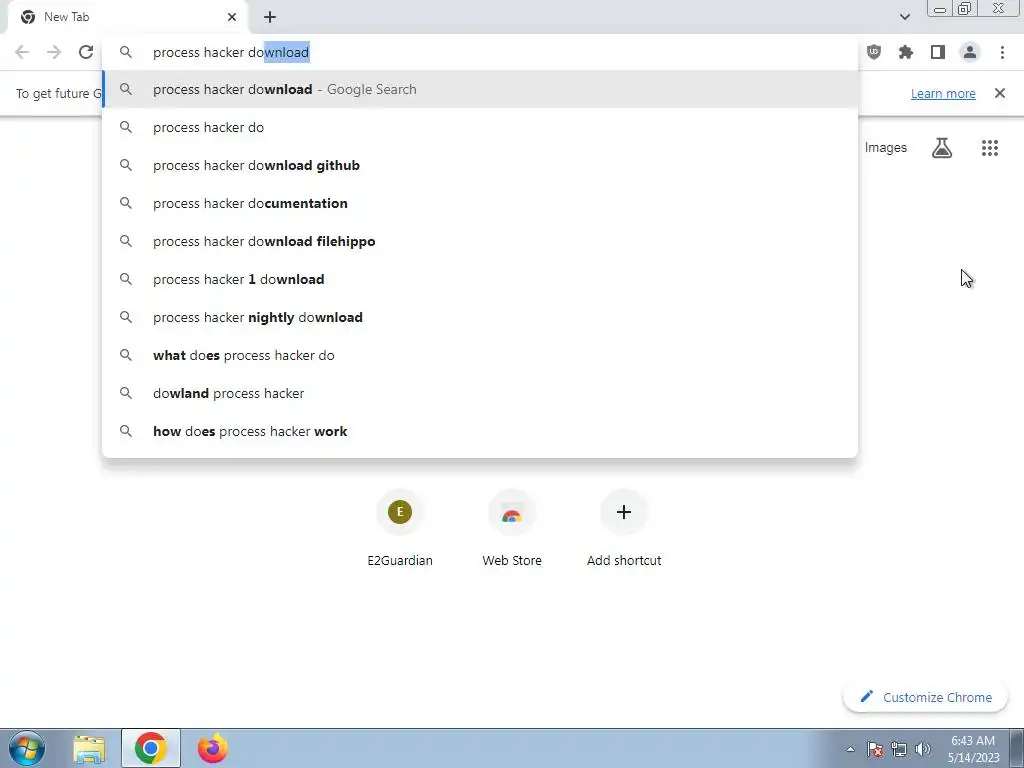Pick 'process hacker download filehippo' suggestion

(x=480, y=241)
